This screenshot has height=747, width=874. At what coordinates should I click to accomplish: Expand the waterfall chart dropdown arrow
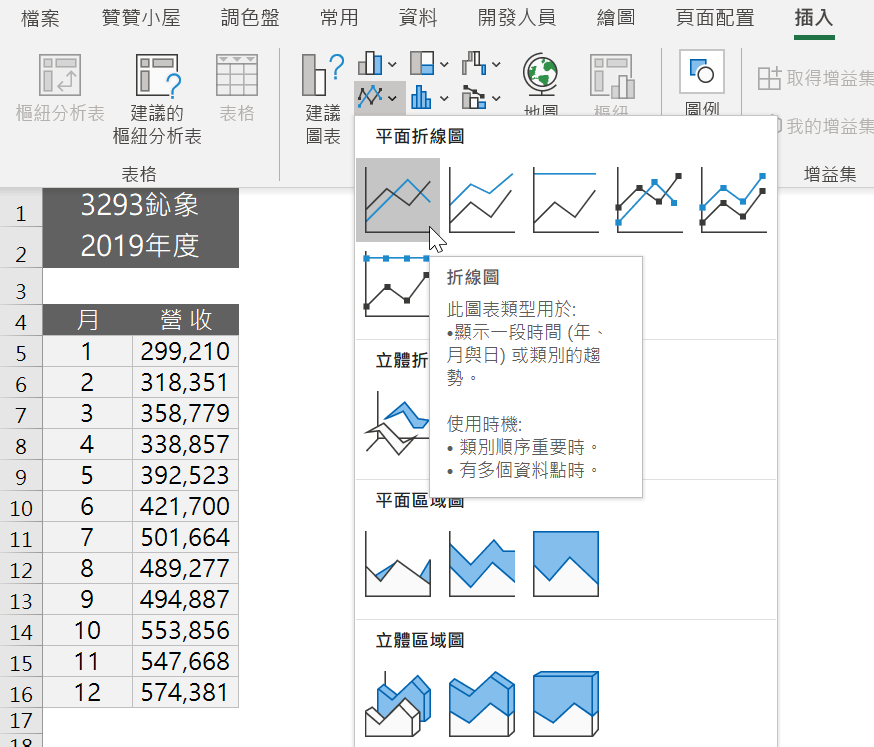tap(496, 65)
